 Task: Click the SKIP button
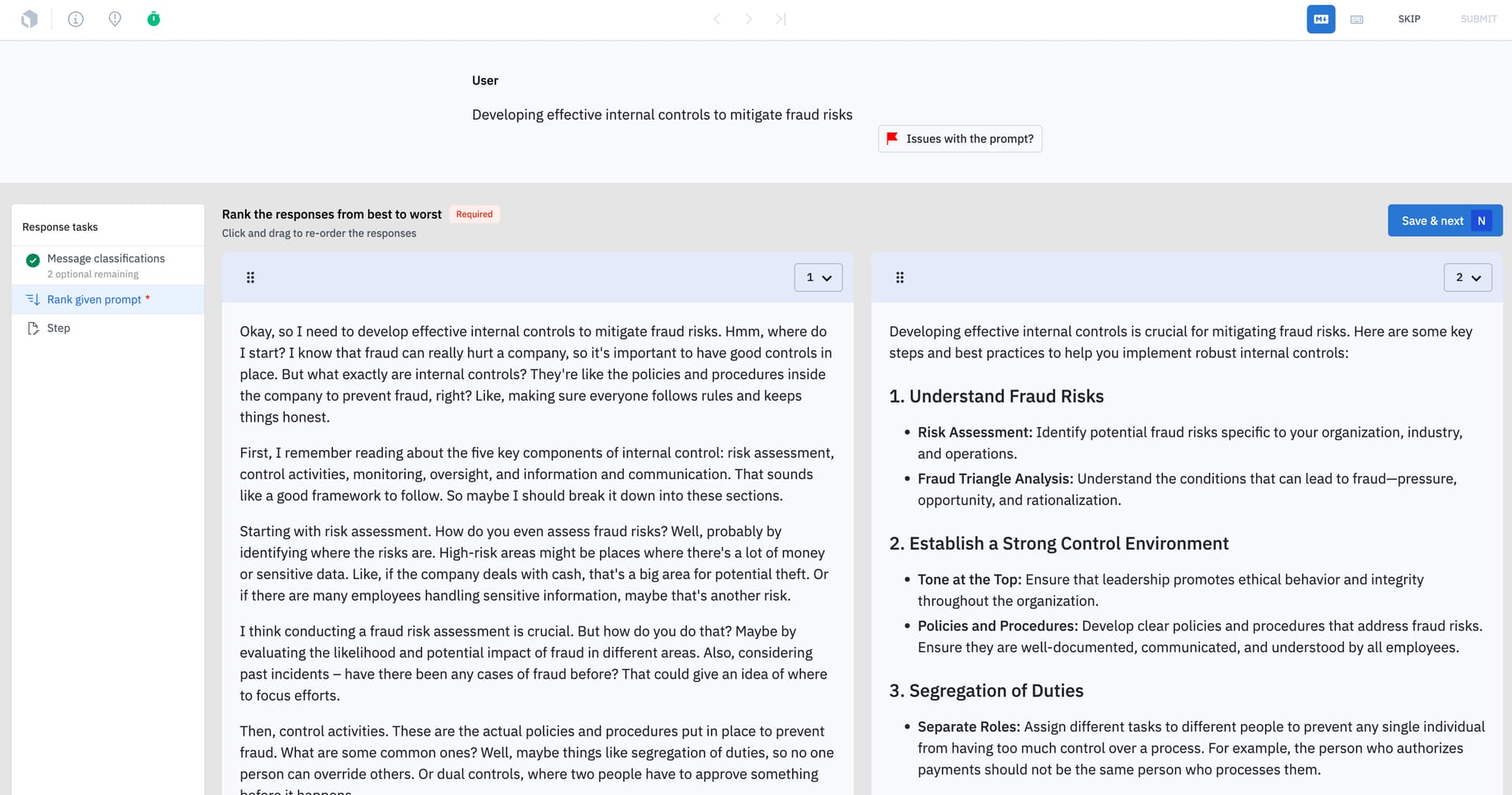tap(1409, 19)
